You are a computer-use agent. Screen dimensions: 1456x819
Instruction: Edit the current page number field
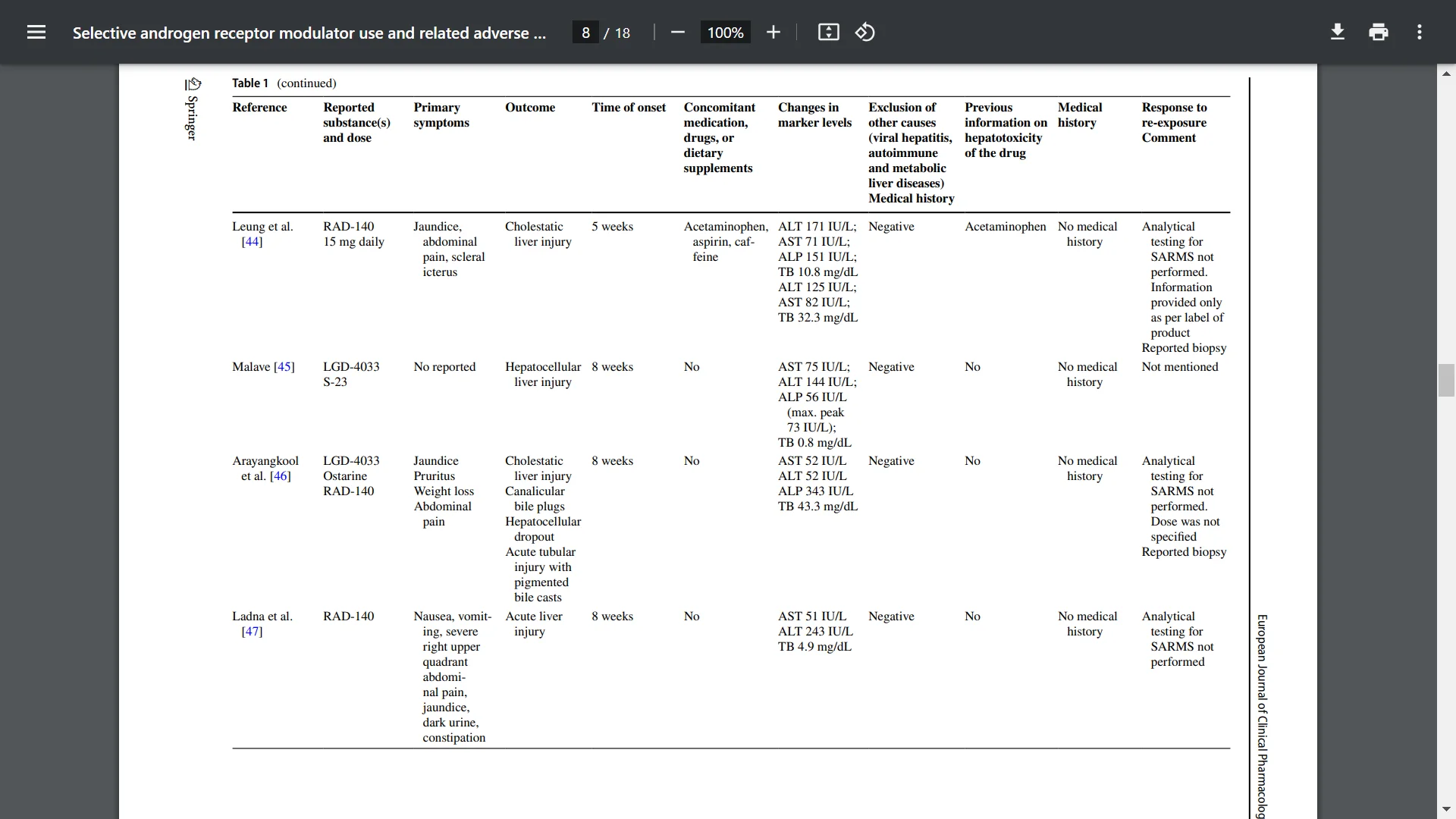coord(585,33)
